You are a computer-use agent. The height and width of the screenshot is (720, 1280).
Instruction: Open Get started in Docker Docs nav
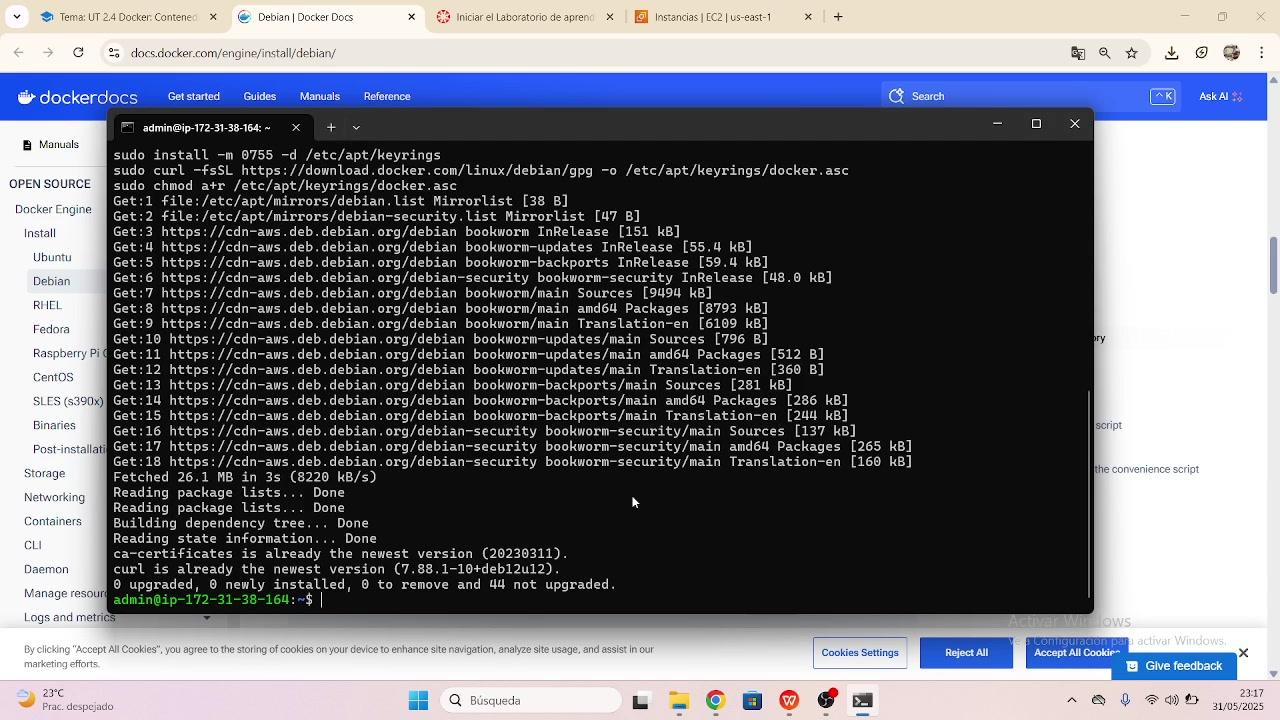tap(194, 97)
